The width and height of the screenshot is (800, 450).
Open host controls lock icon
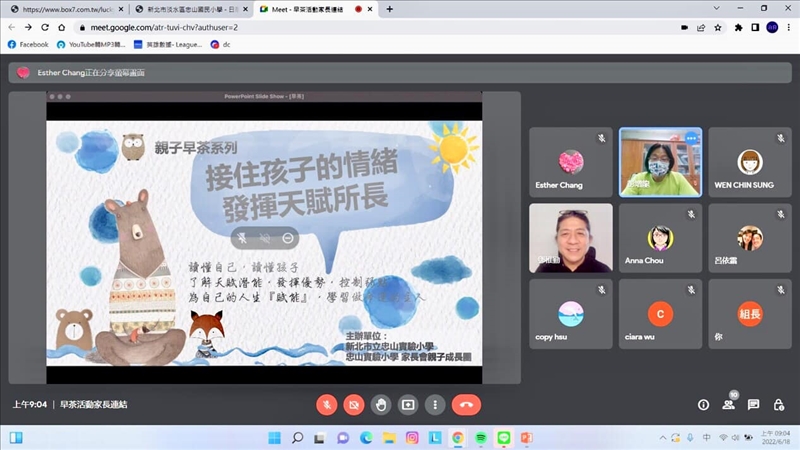(x=778, y=404)
